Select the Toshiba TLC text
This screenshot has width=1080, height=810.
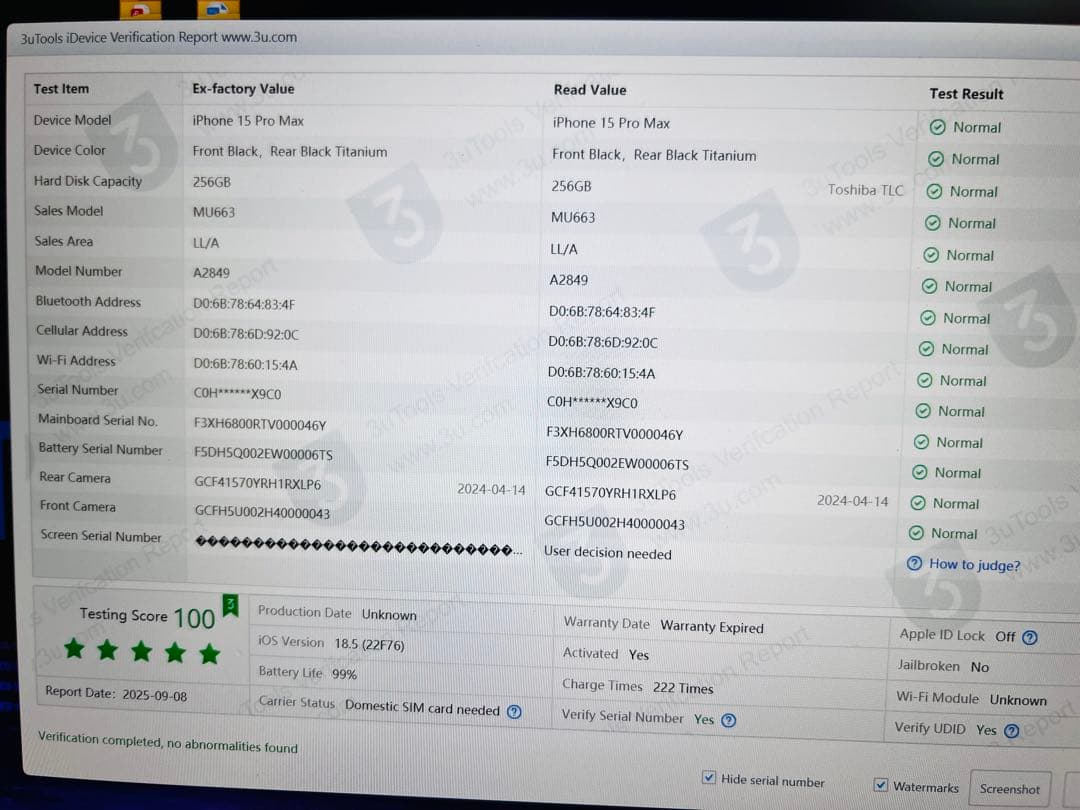[x=865, y=190]
